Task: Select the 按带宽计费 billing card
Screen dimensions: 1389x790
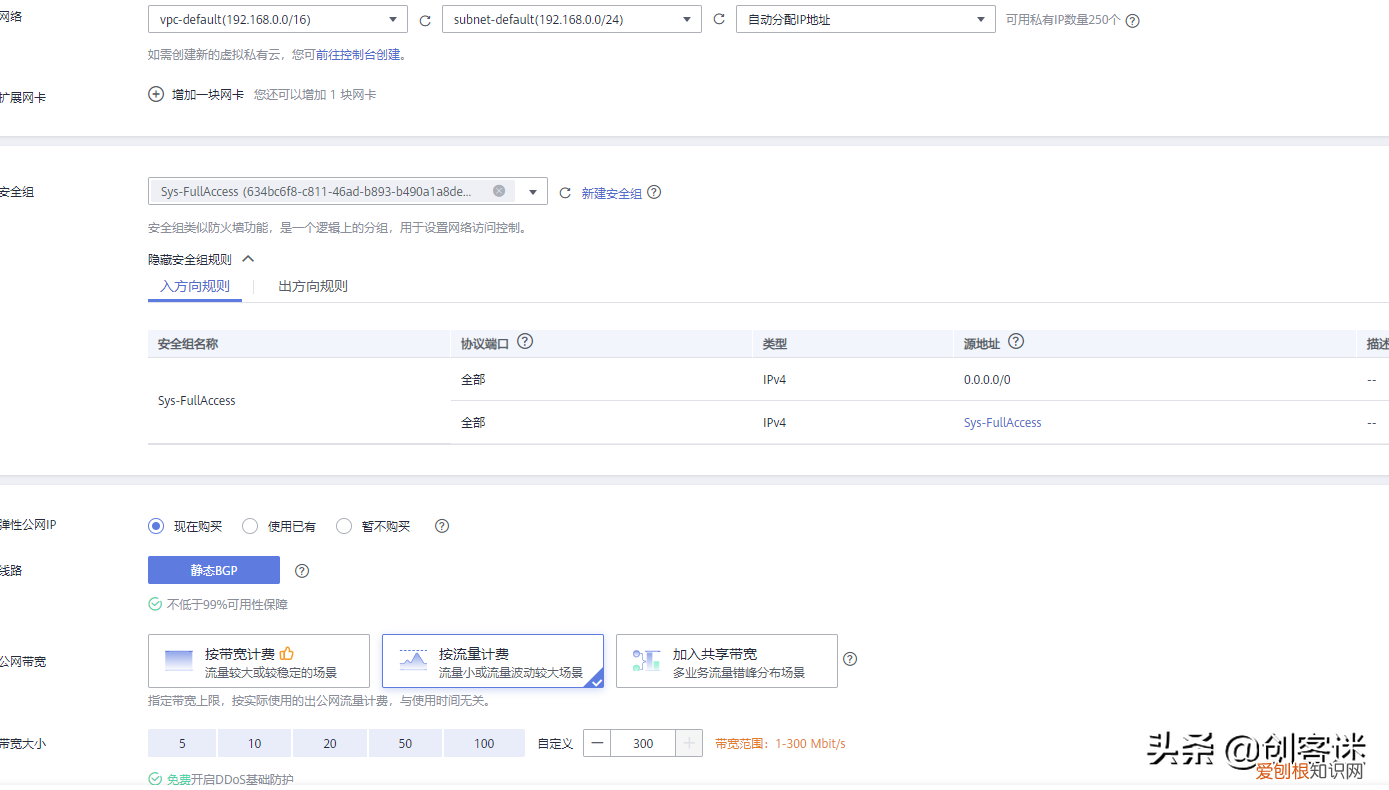Action: (x=258, y=661)
